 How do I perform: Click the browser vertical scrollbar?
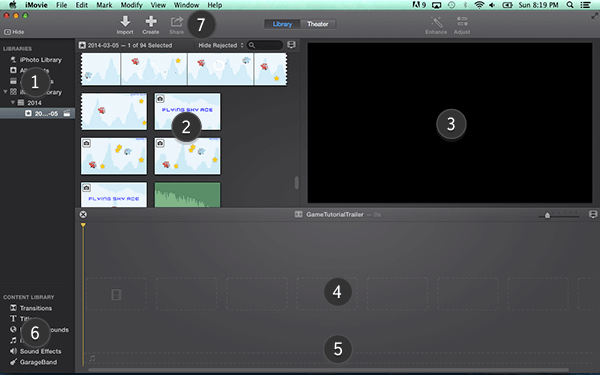click(x=297, y=183)
